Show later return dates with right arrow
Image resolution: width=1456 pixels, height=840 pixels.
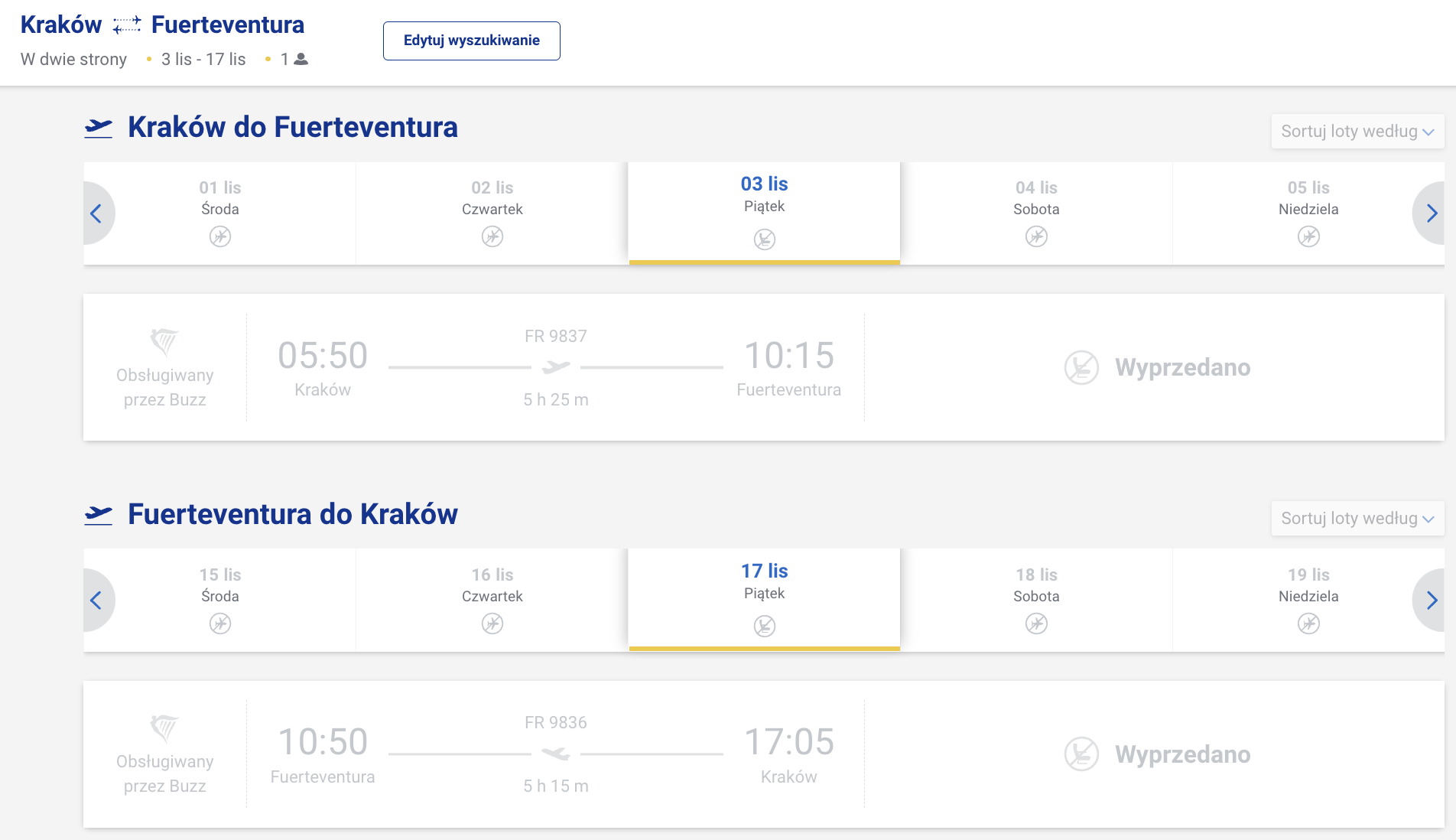pos(1429,601)
